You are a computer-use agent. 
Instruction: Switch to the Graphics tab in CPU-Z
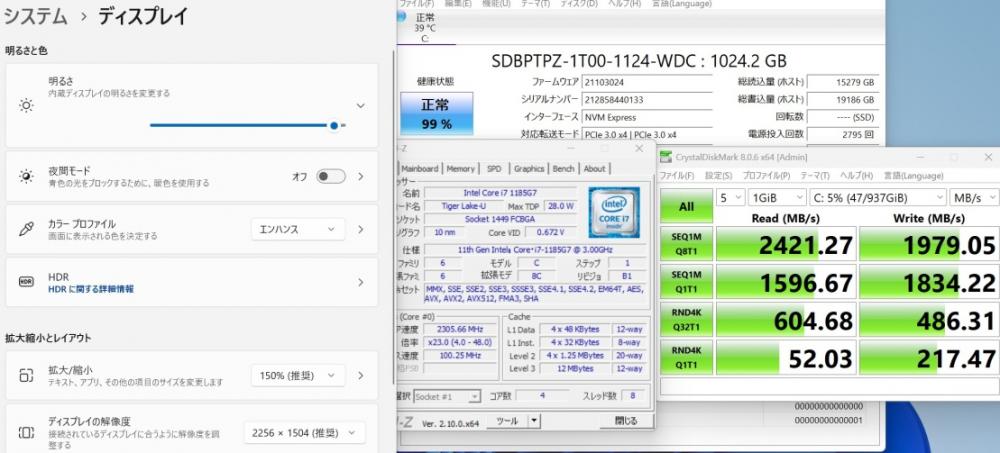(x=529, y=168)
